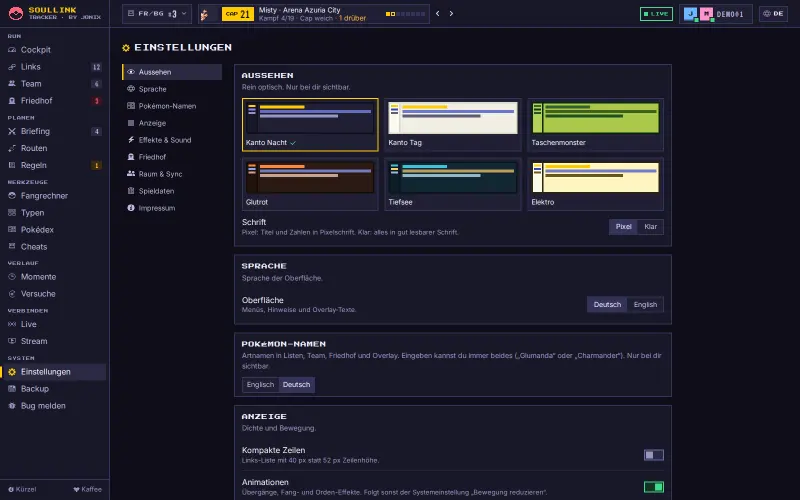Viewport: 800px width, 500px height.
Task: Select Klar font option
Action: (x=651, y=227)
